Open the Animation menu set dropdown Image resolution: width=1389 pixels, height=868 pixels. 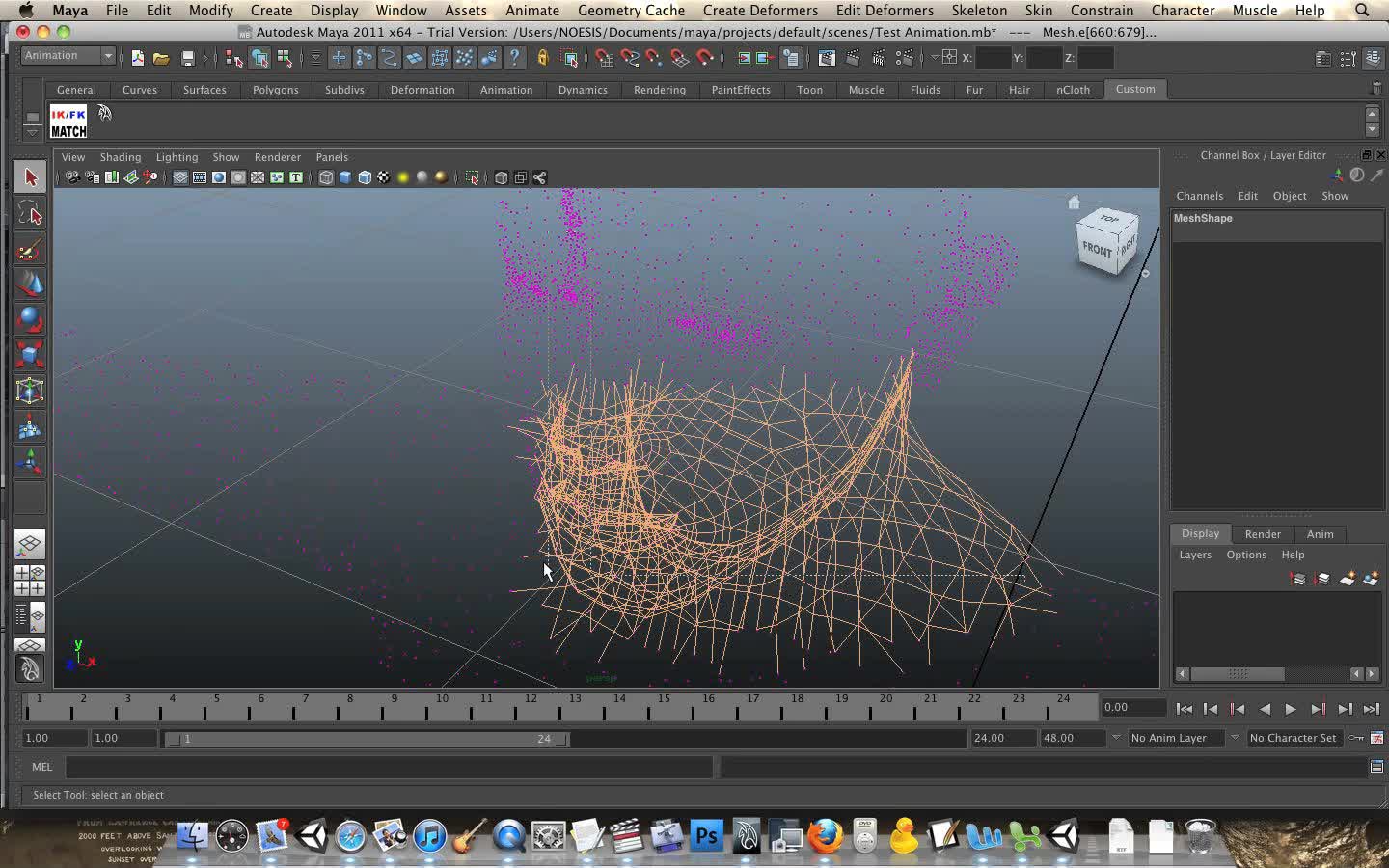pyautogui.click(x=66, y=55)
